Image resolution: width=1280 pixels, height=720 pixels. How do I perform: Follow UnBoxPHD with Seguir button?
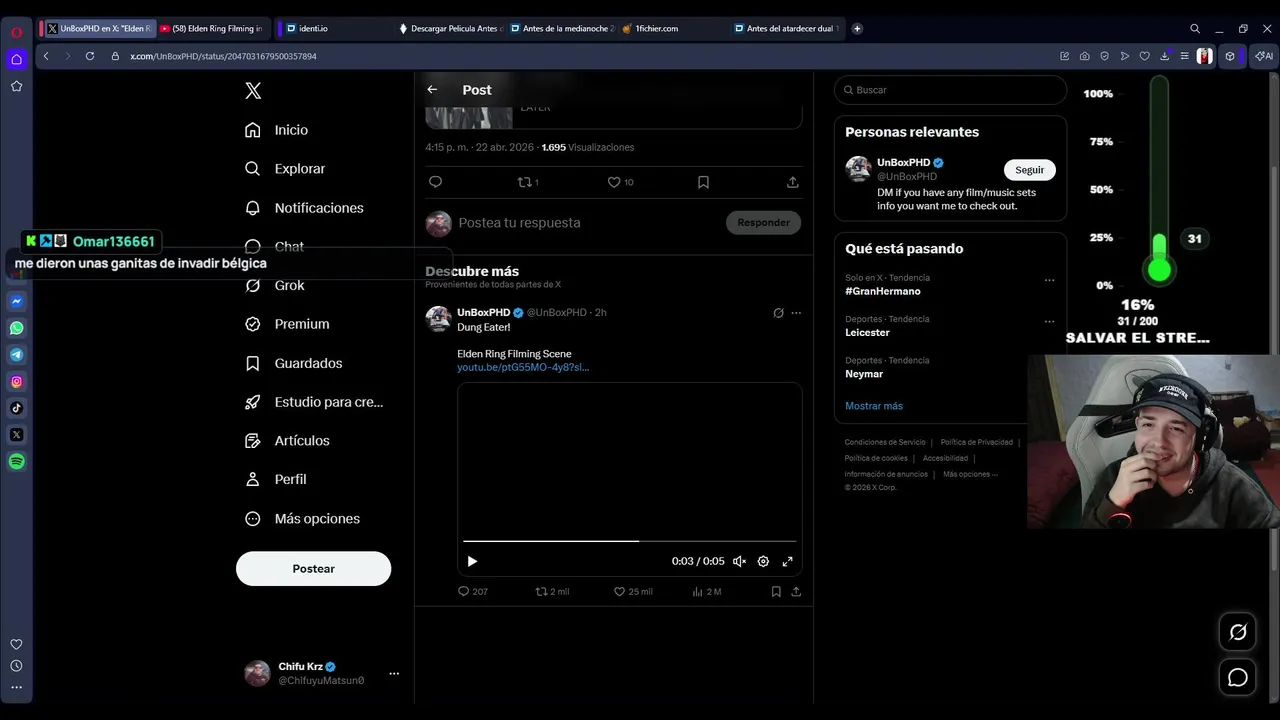click(x=1030, y=170)
